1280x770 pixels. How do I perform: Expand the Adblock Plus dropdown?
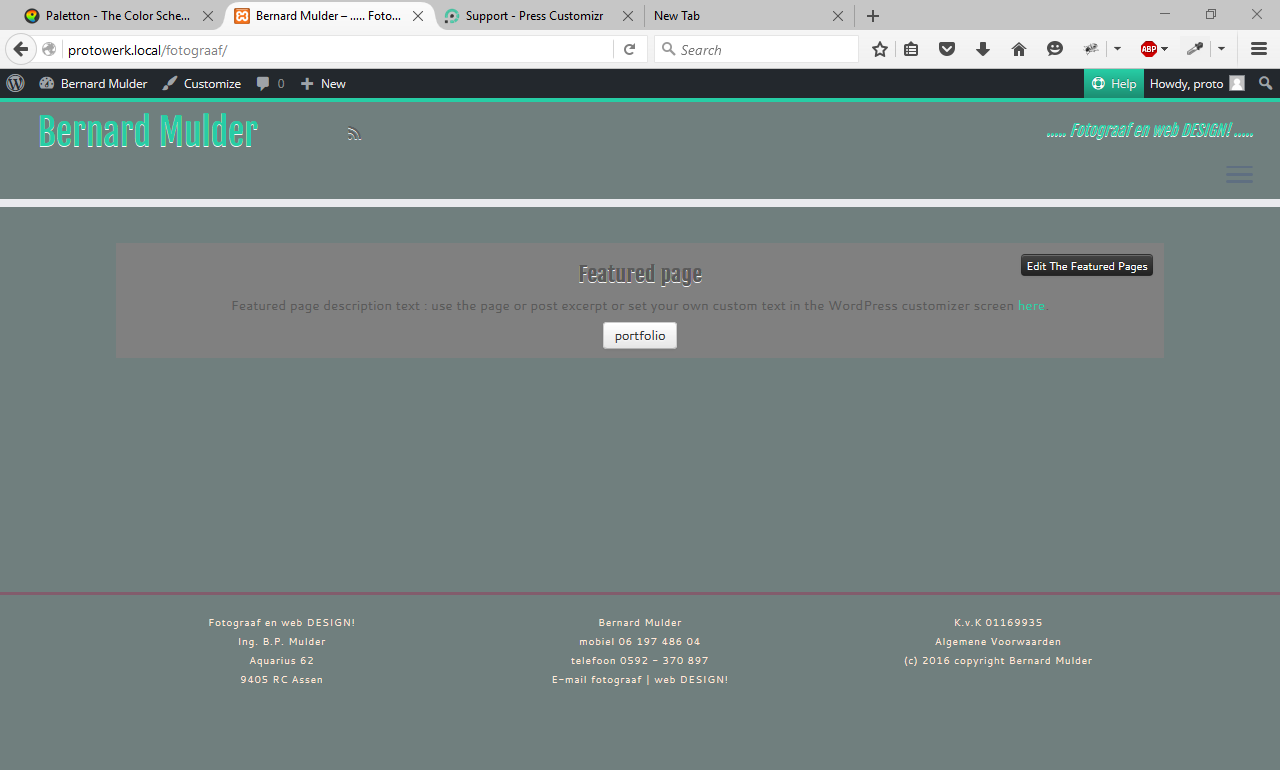(1165, 50)
